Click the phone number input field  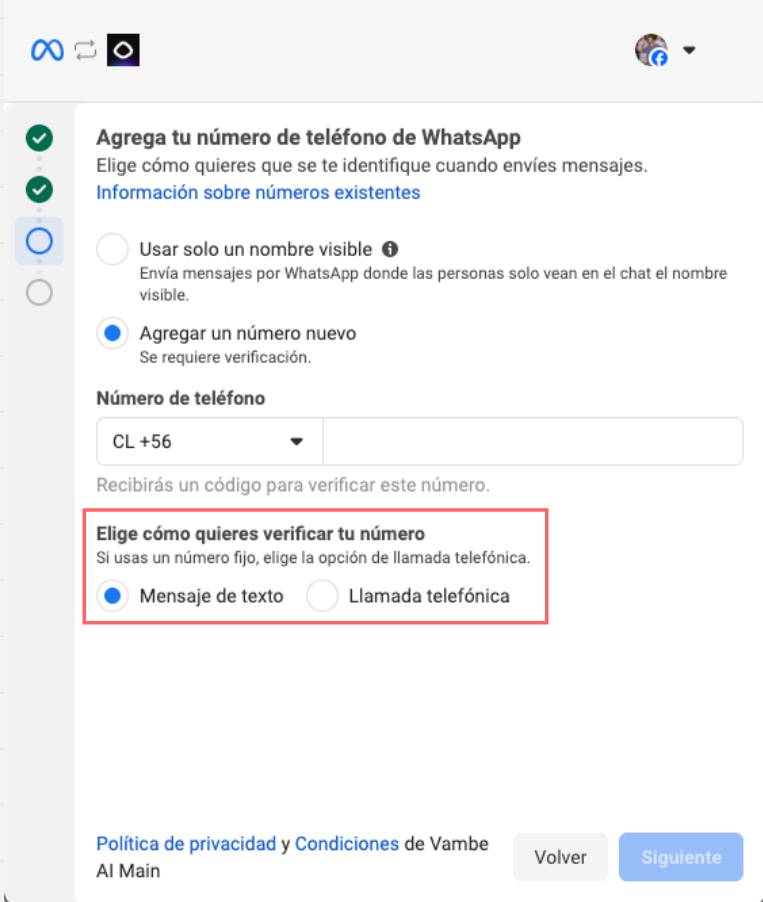point(532,441)
